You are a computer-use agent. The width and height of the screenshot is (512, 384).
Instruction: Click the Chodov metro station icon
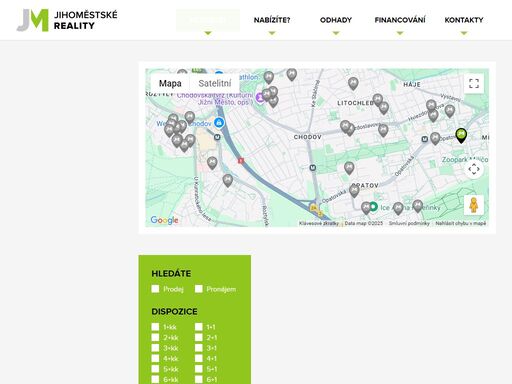coord(217,137)
